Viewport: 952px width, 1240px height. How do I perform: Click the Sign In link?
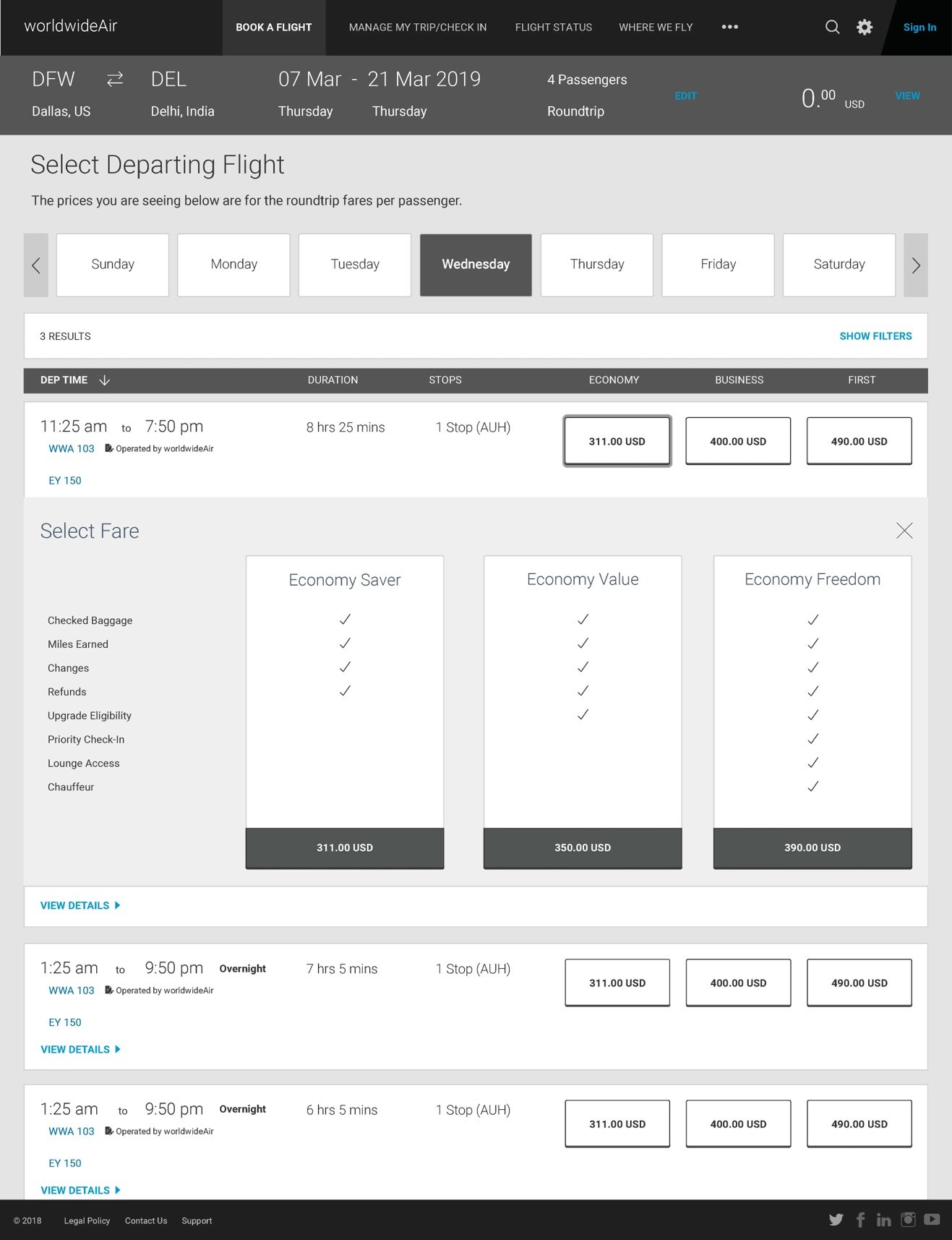[919, 27]
